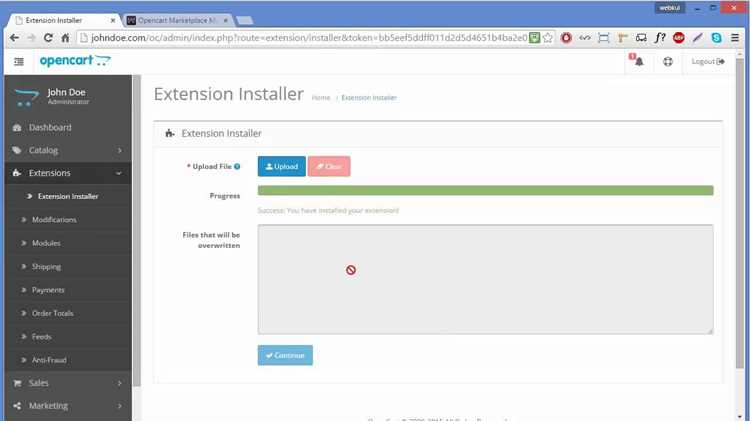Click the Marketing share icon
The height and width of the screenshot is (421, 750).
click(17, 406)
